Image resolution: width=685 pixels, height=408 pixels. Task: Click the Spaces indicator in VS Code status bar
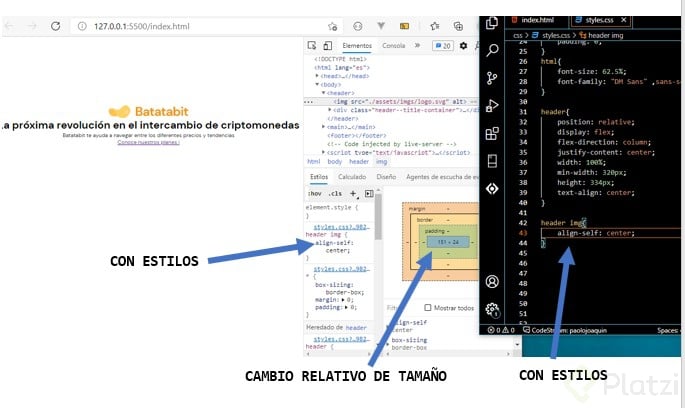click(x=668, y=330)
